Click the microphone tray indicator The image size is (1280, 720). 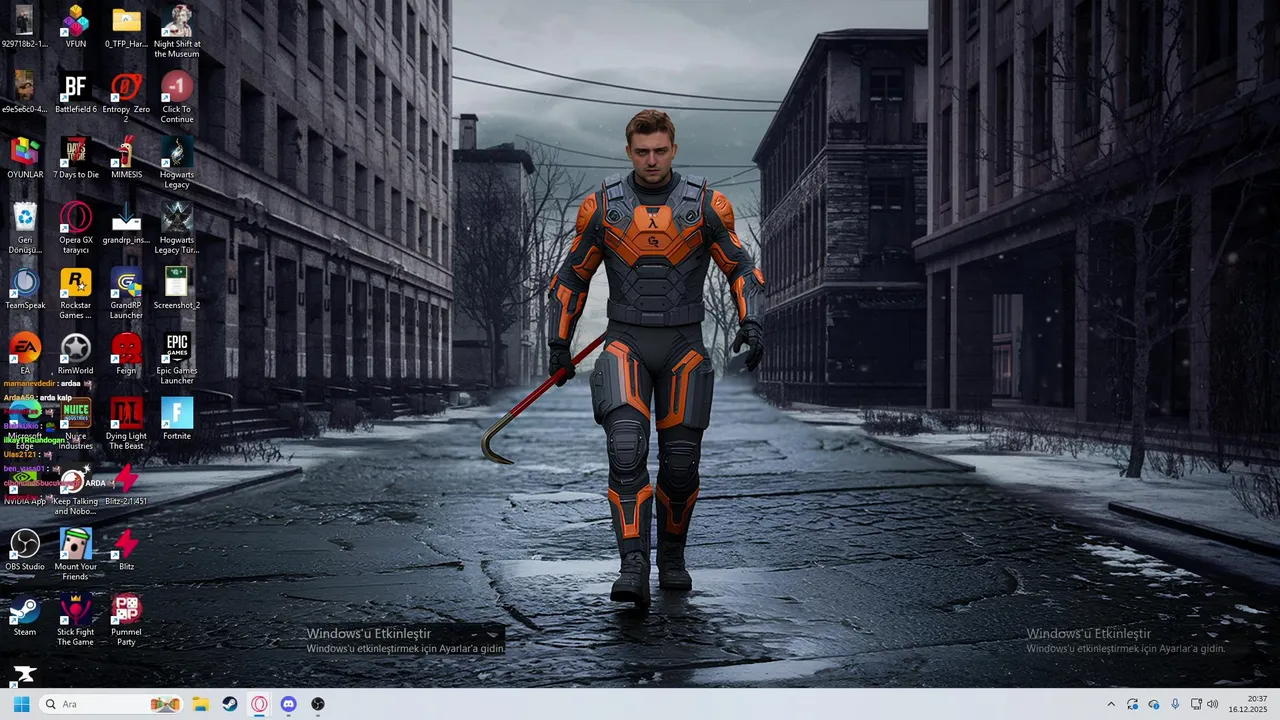pos(1175,704)
